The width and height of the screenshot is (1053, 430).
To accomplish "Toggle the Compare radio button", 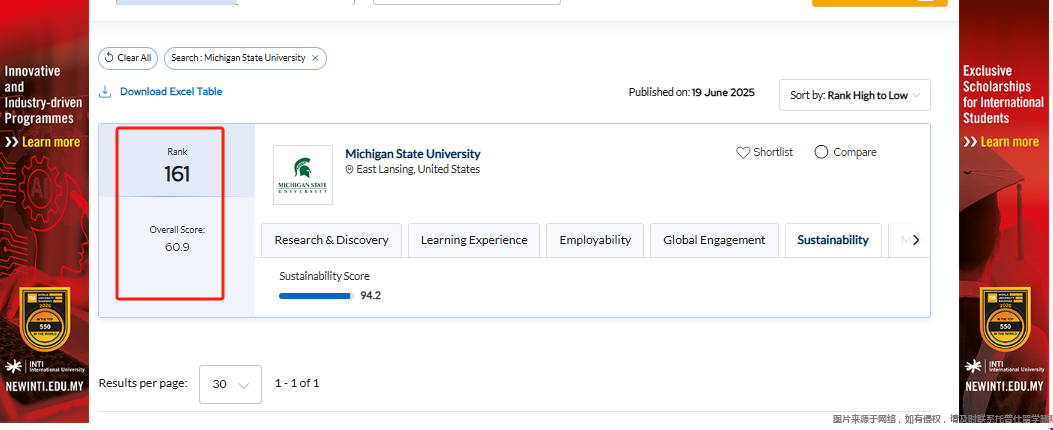I will 821,153.
